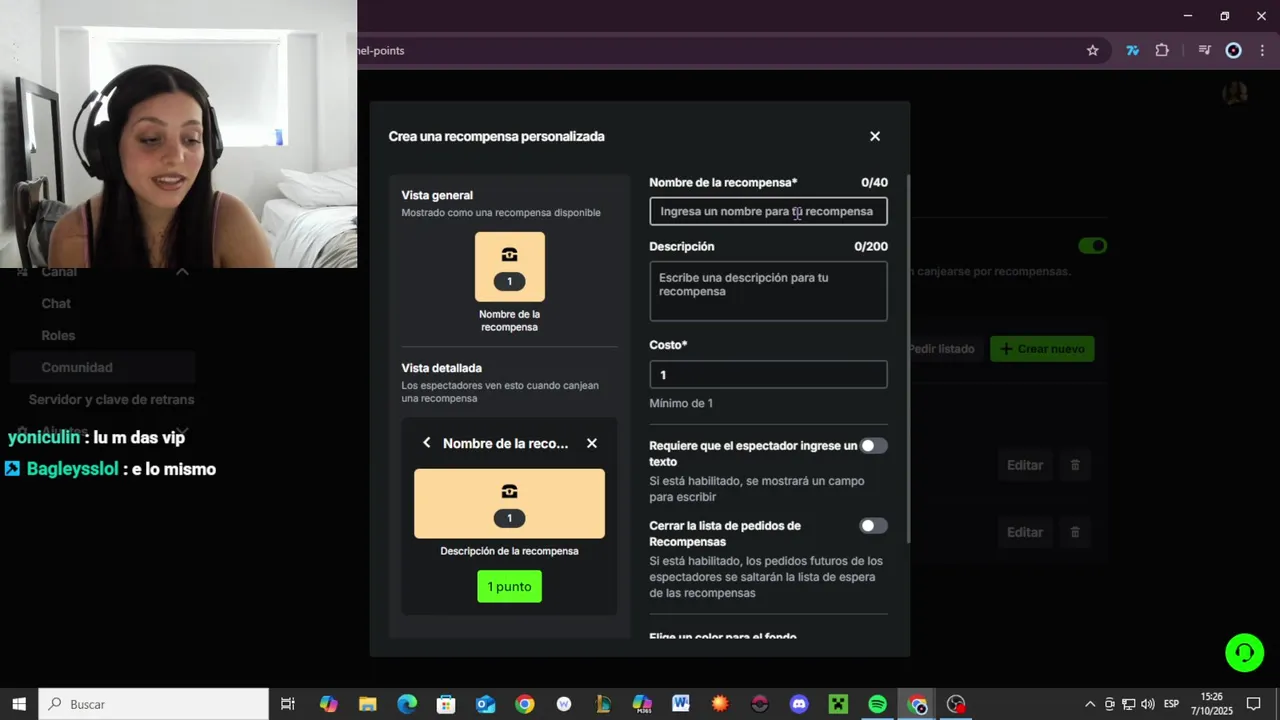Show hidden system tray icons
1280x720 pixels.
click(x=1090, y=704)
